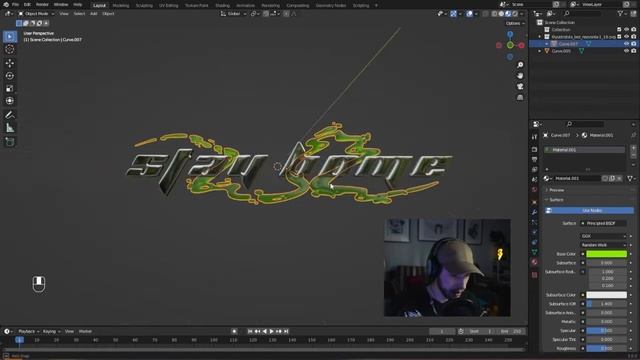Toggle snapping magnet in viewport header
This screenshot has height=360, width=640.
[266, 14]
